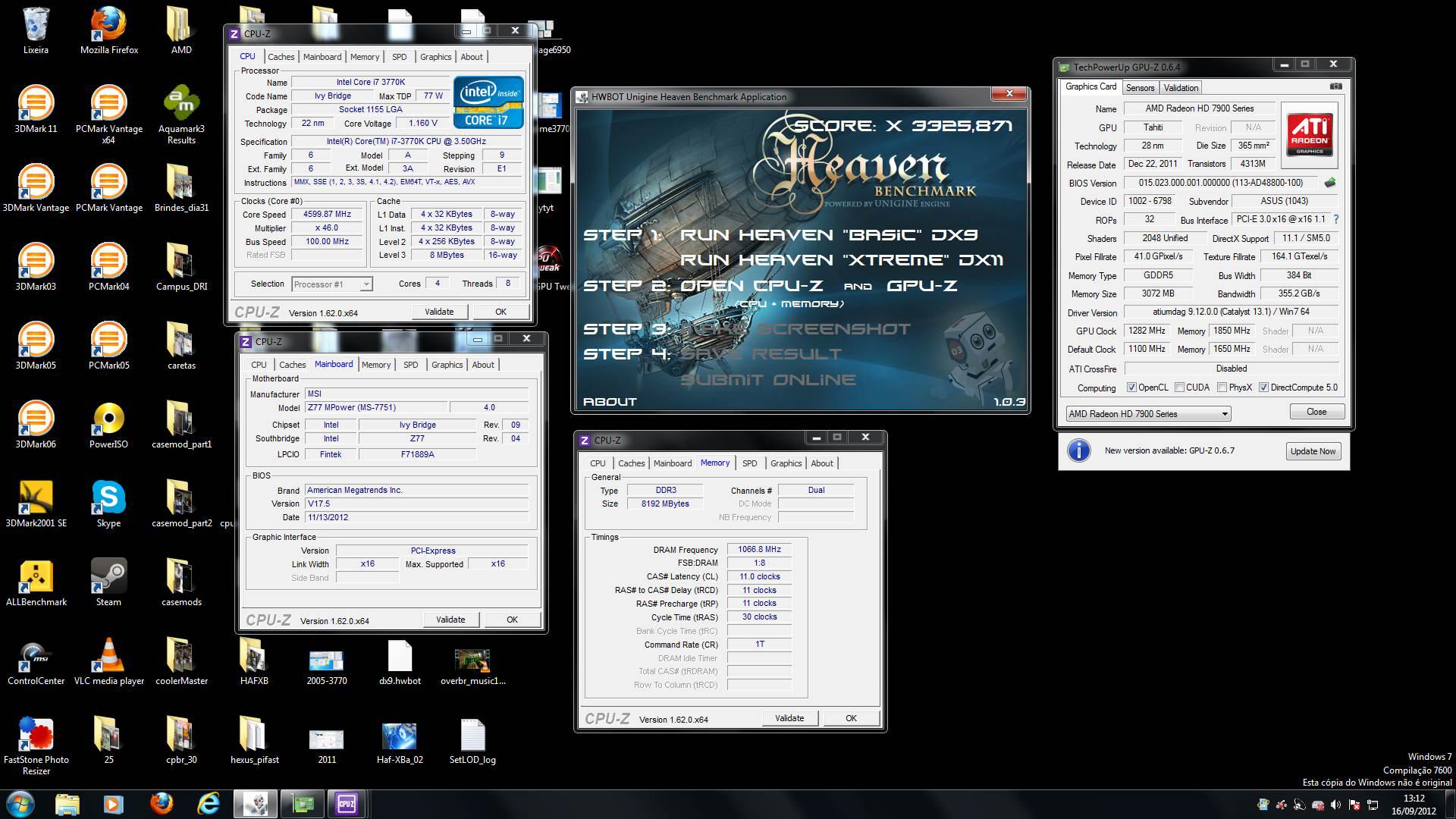Click the clock showing 13:12 in taskbar

point(1414,799)
